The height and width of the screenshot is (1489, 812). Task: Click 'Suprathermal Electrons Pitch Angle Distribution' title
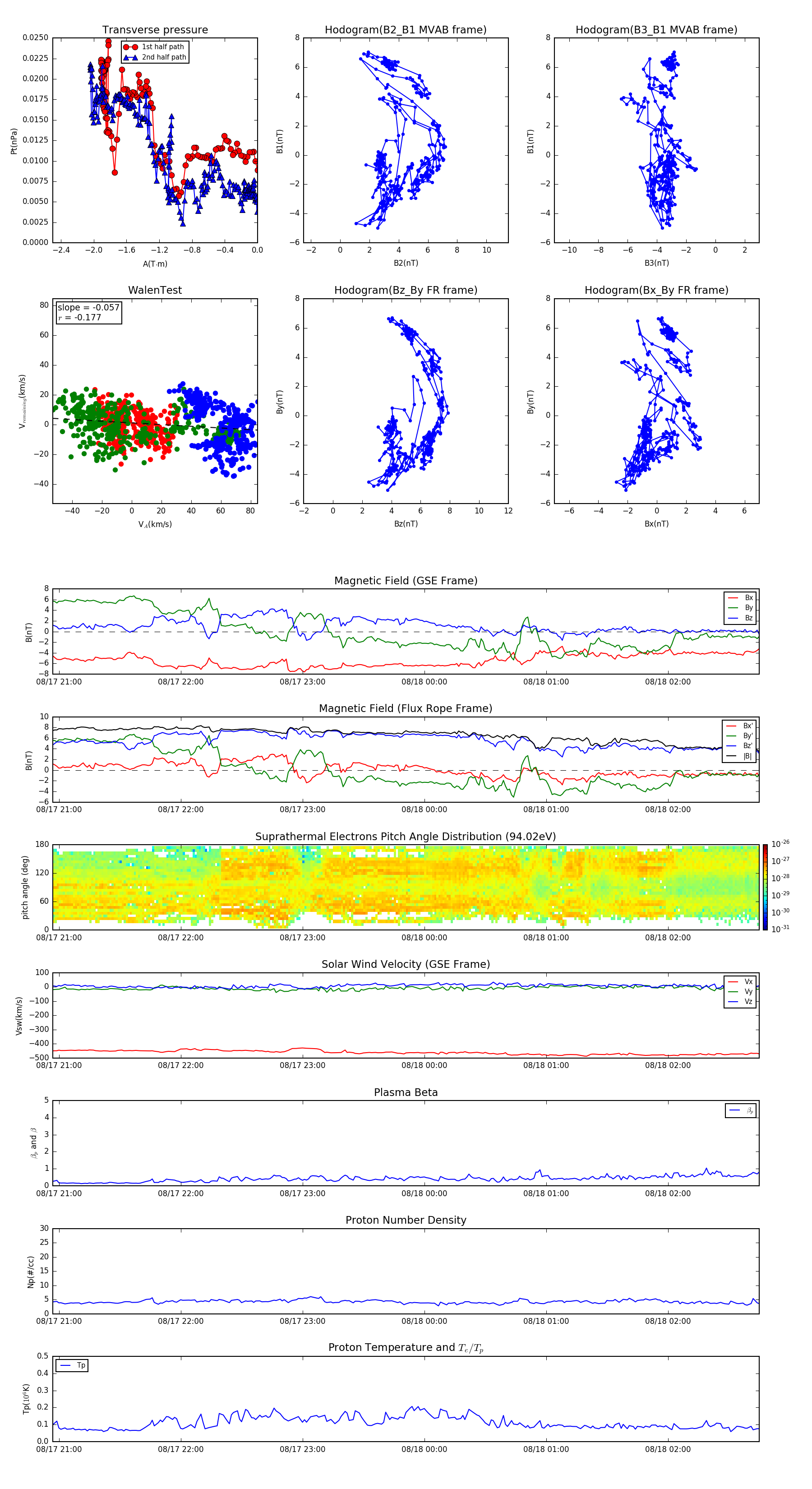pos(406,837)
